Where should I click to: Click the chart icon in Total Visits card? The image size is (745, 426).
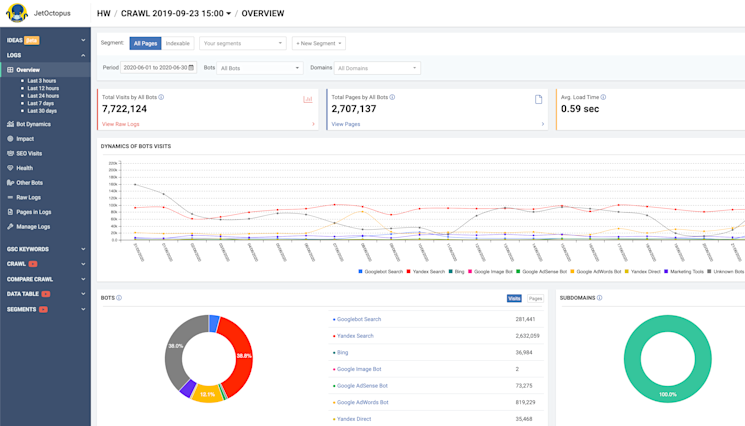pos(308,99)
